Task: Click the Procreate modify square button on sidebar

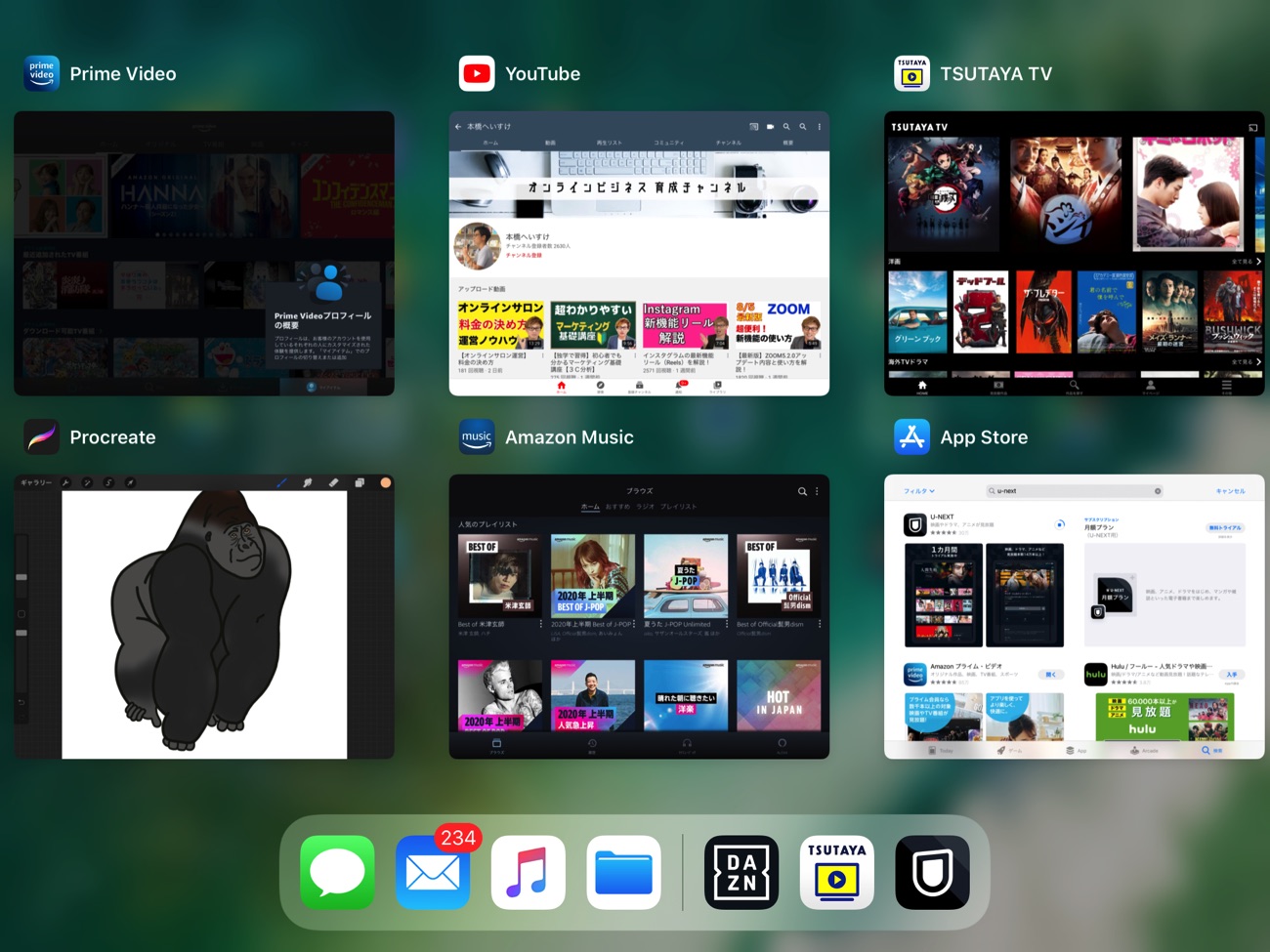Action: (21, 613)
